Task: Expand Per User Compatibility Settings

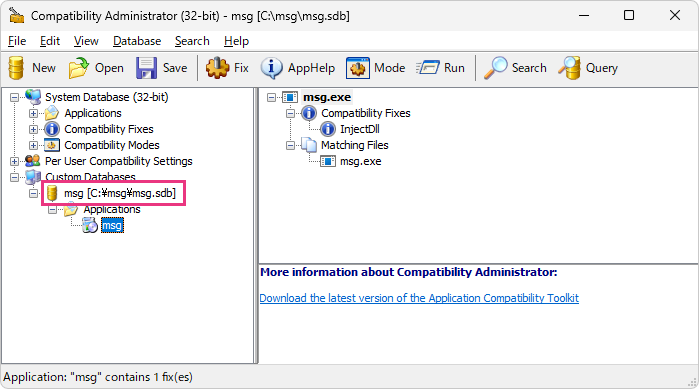Action: coord(15,161)
